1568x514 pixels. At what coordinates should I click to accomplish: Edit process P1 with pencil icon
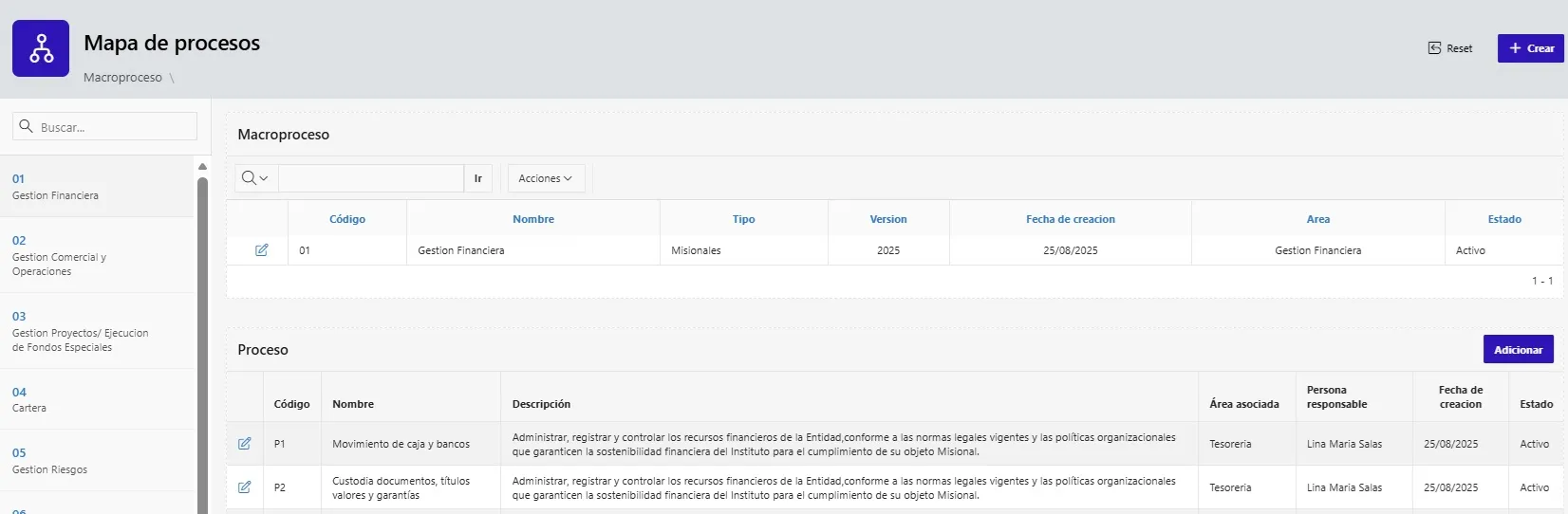245,444
